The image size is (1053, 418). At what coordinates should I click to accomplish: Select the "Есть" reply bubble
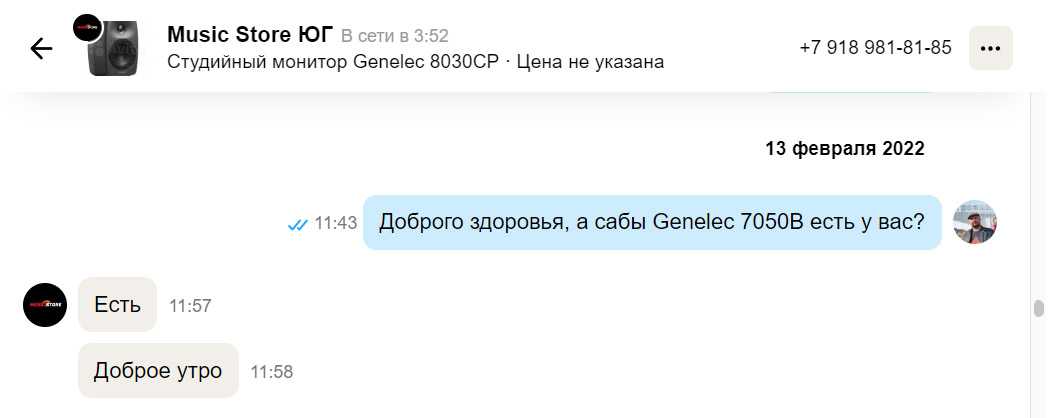point(117,304)
